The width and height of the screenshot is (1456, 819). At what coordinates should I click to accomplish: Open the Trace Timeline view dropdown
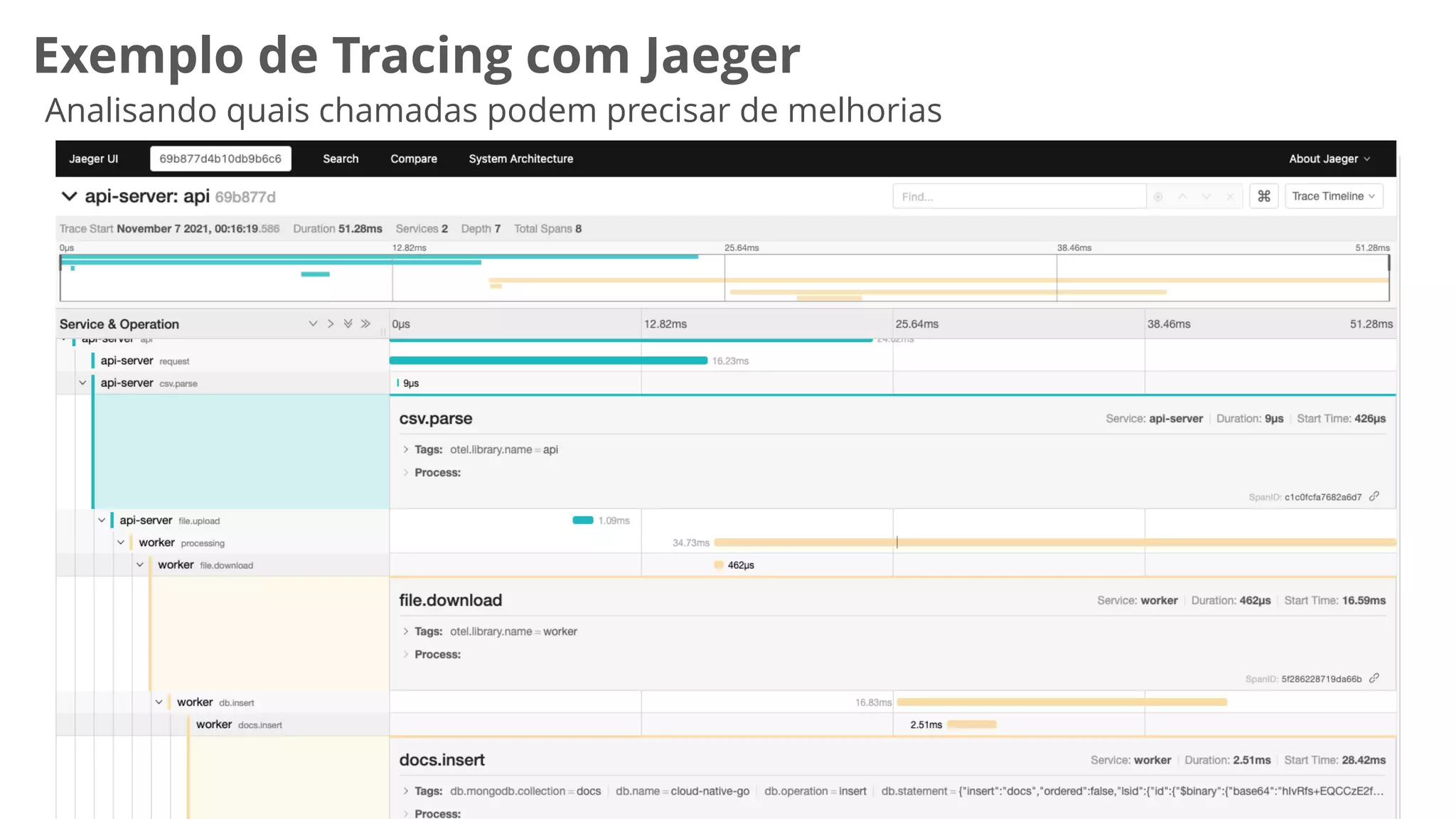tap(1334, 196)
